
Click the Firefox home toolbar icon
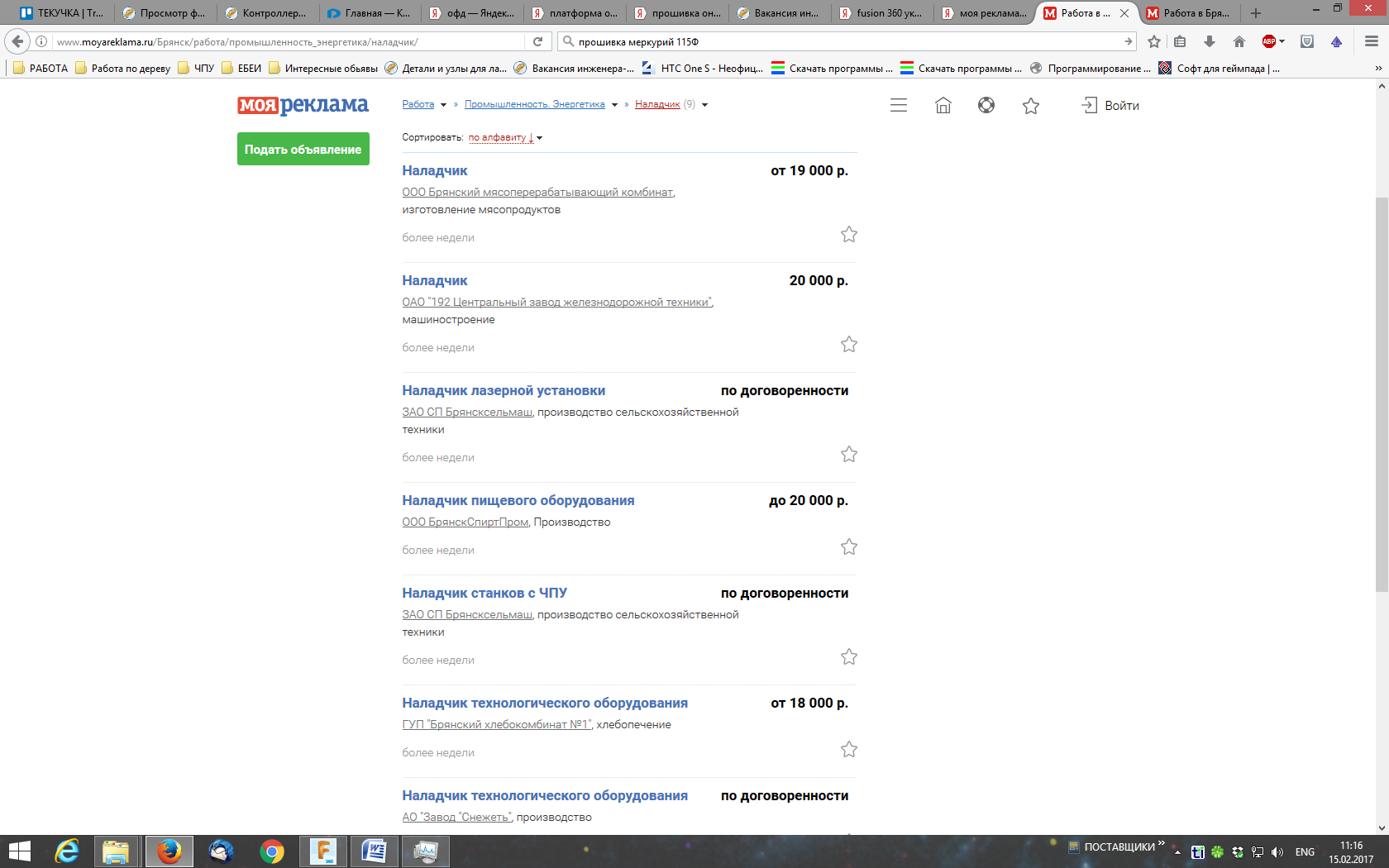click(x=1239, y=41)
